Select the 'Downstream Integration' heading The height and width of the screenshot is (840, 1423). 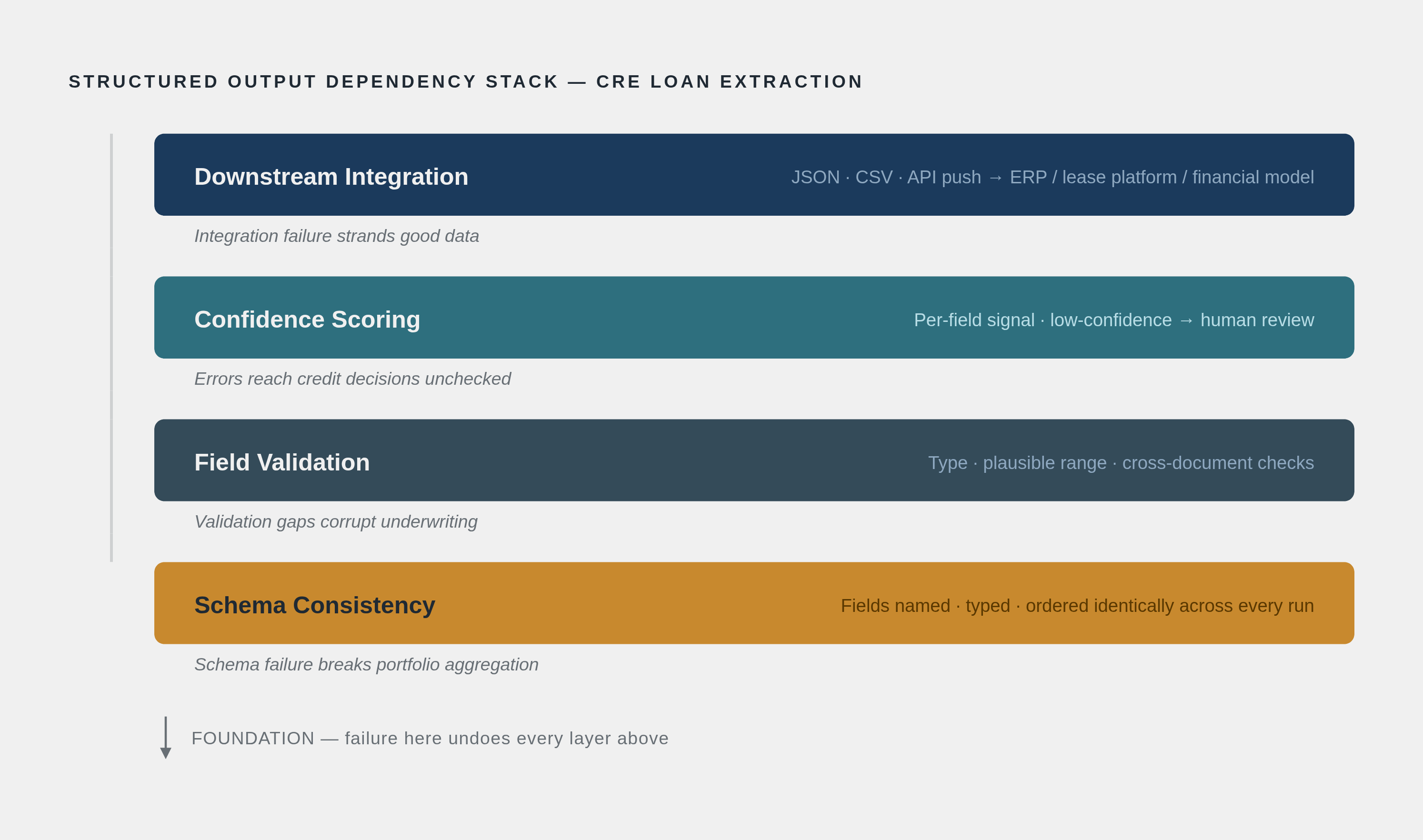[x=331, y=177]
